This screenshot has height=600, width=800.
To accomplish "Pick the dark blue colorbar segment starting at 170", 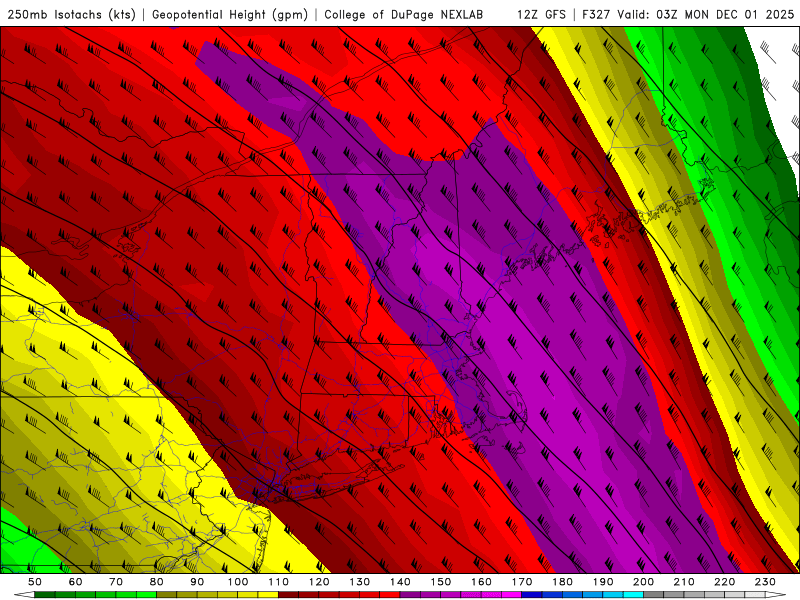I will point(532,595).
